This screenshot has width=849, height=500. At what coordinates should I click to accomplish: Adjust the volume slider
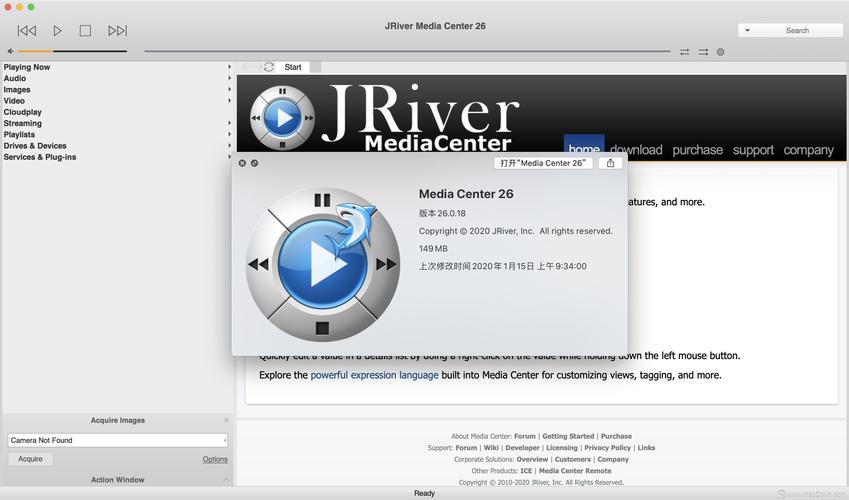[72, 51]
